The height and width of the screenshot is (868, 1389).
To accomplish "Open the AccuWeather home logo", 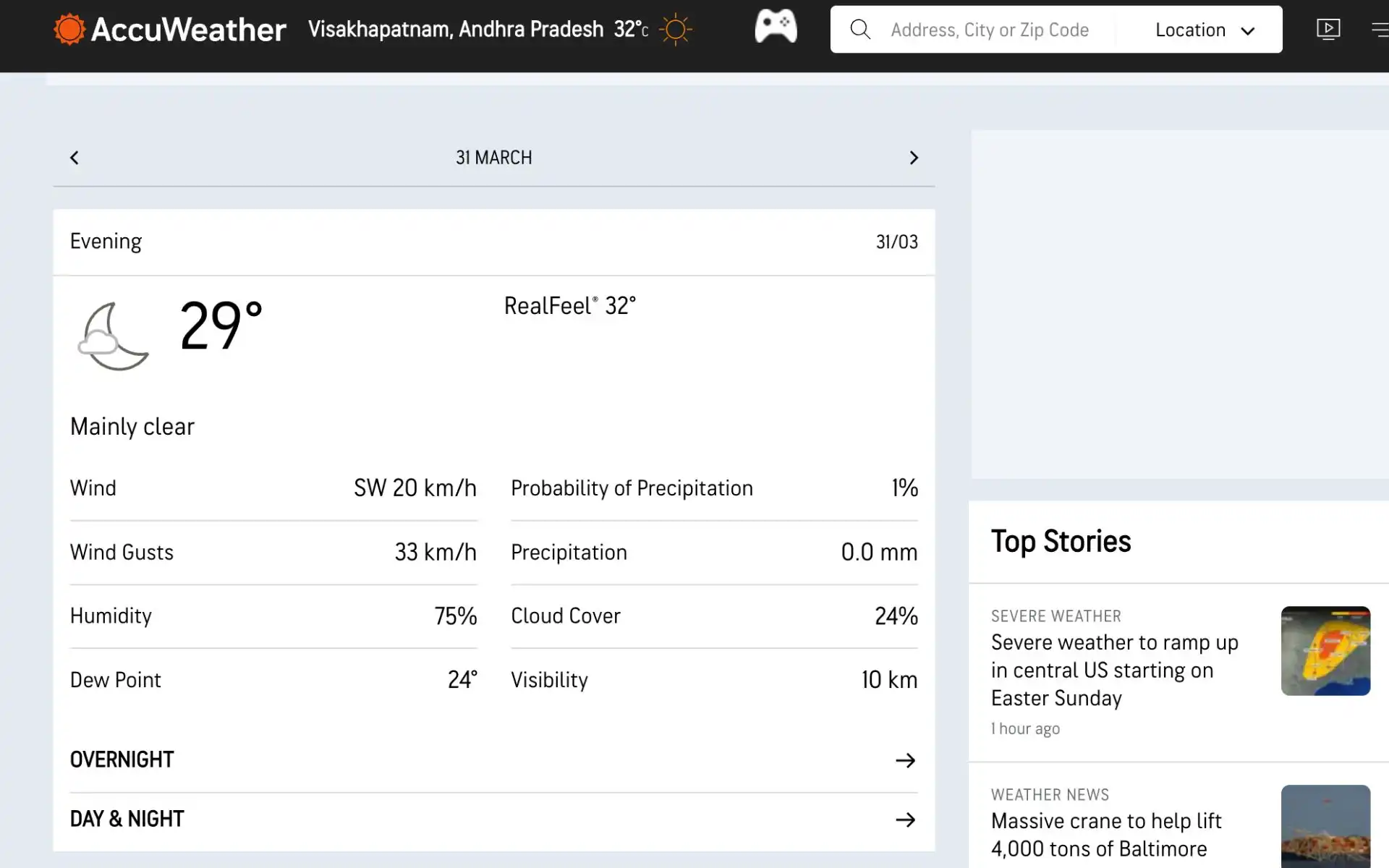I will click(x=170, y=30).
